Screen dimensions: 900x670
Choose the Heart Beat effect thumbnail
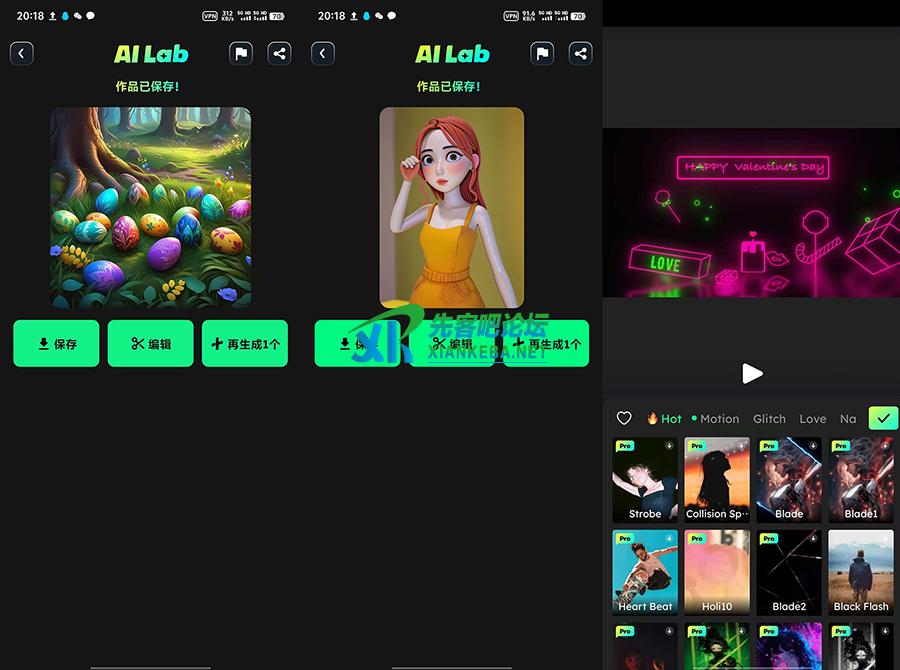(645, 572)
